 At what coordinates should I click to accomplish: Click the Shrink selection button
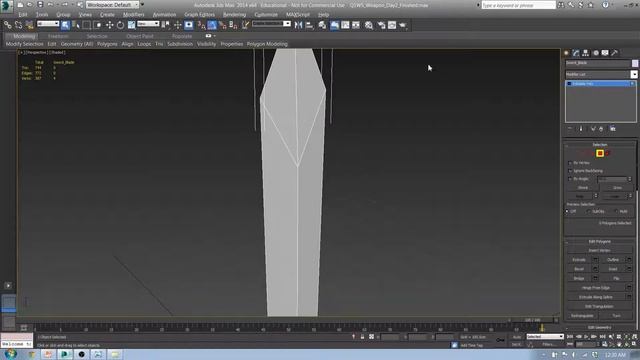(583, 188)
